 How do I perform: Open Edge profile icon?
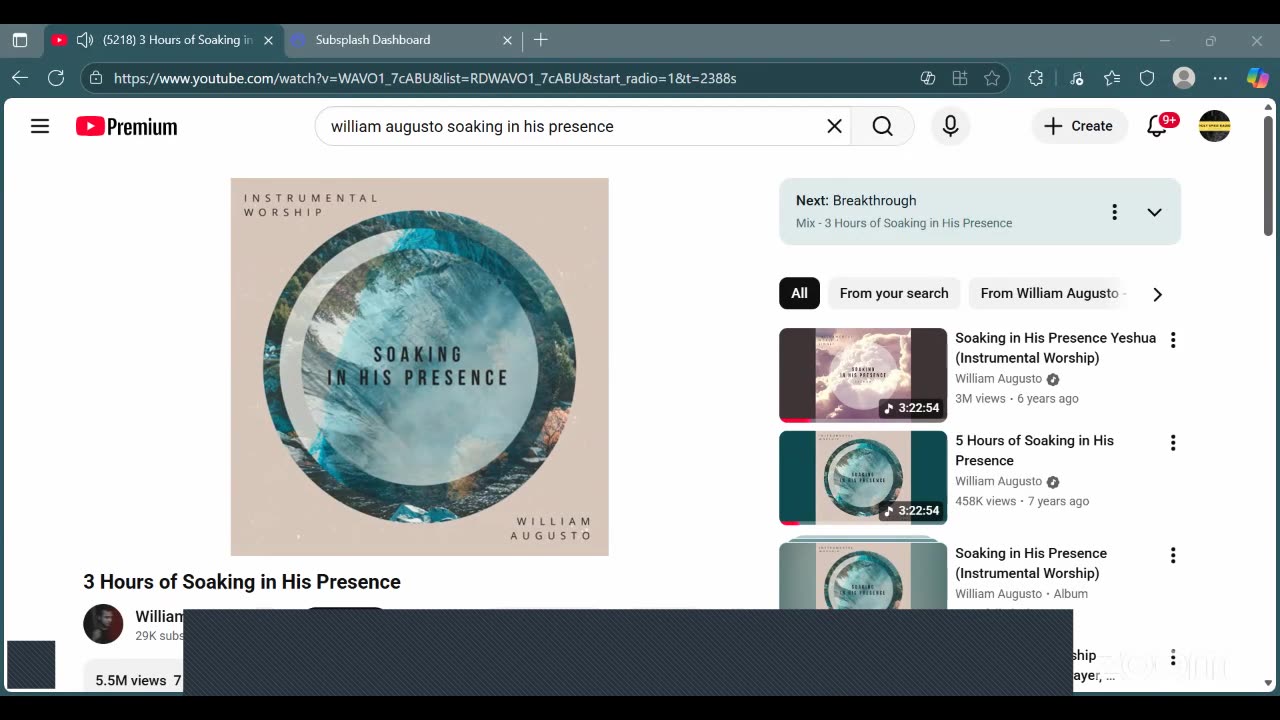pos(1184,78)
